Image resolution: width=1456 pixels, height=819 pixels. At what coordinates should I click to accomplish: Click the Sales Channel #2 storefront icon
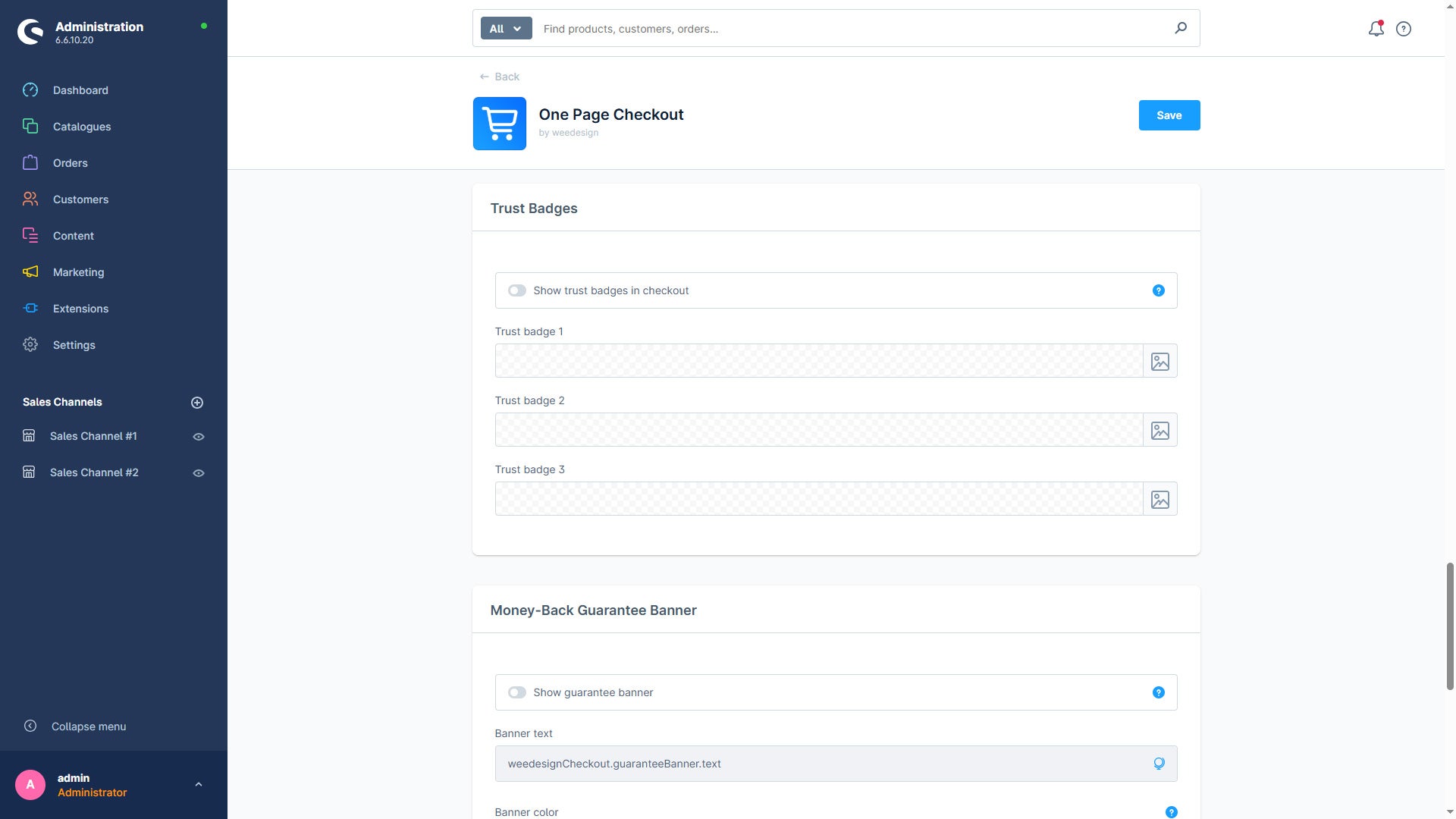(x=29, y=472)
